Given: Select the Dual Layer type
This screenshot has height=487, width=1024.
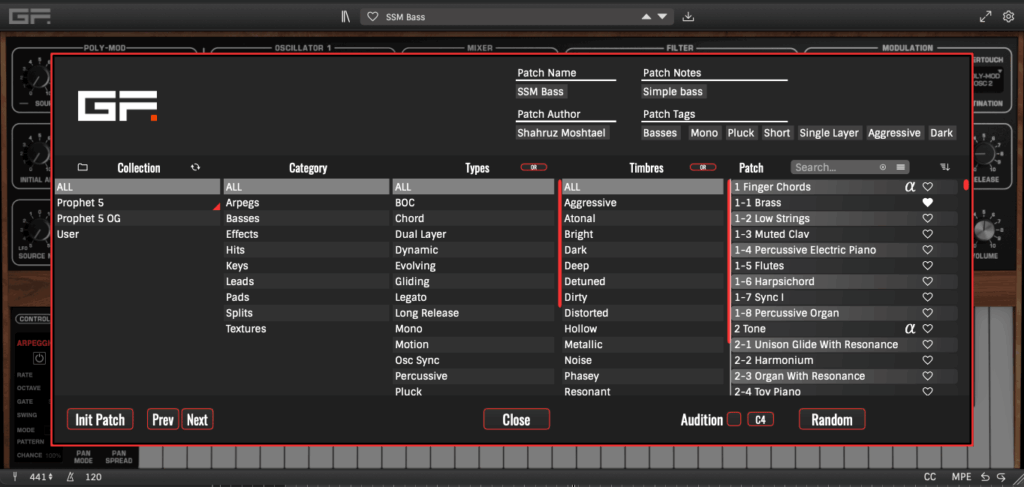Looking at the screenshot, I should point(473,234).
